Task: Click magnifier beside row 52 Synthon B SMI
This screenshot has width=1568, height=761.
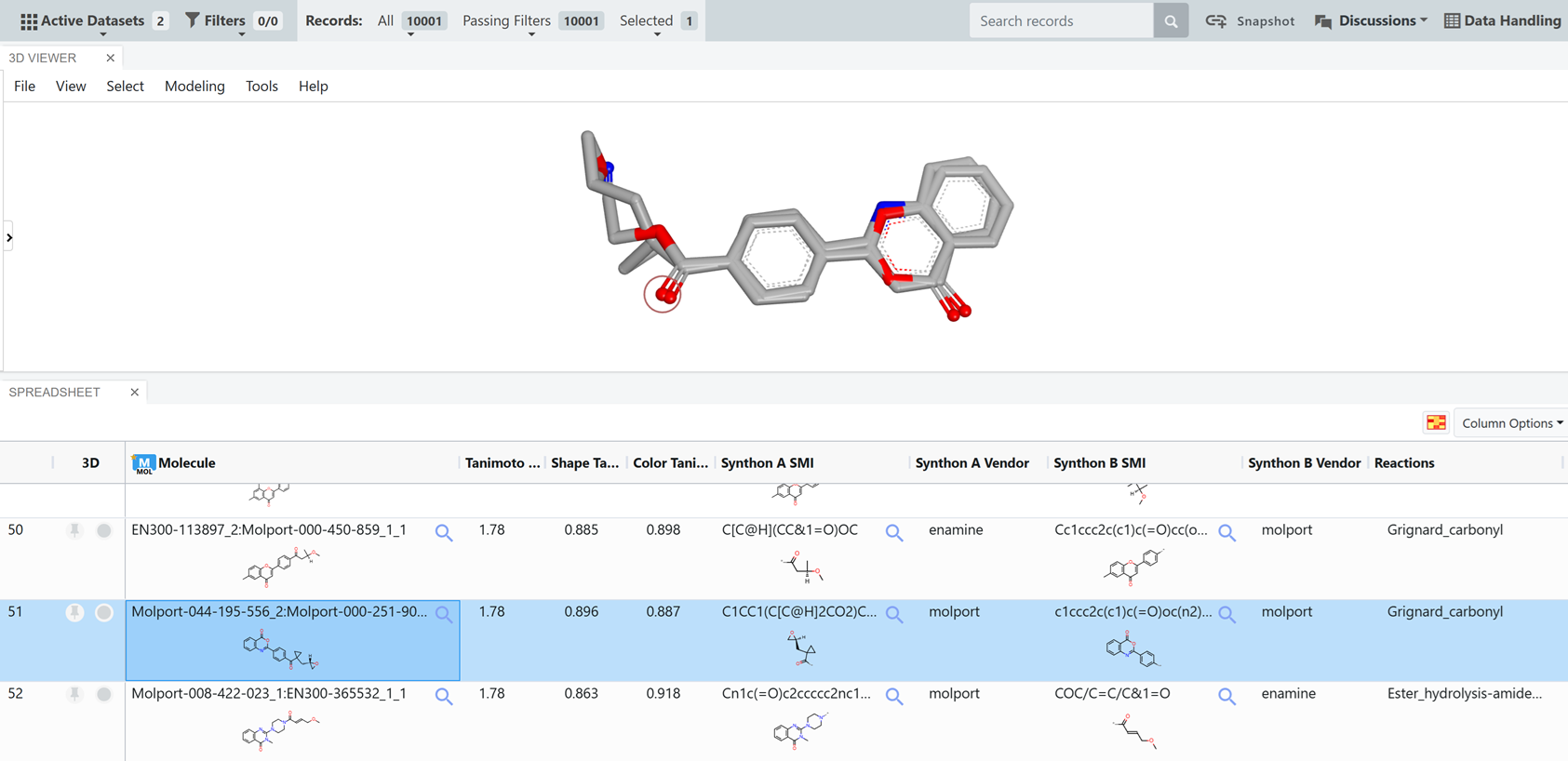Action: pyautogui.click(x=1226, y=696)
